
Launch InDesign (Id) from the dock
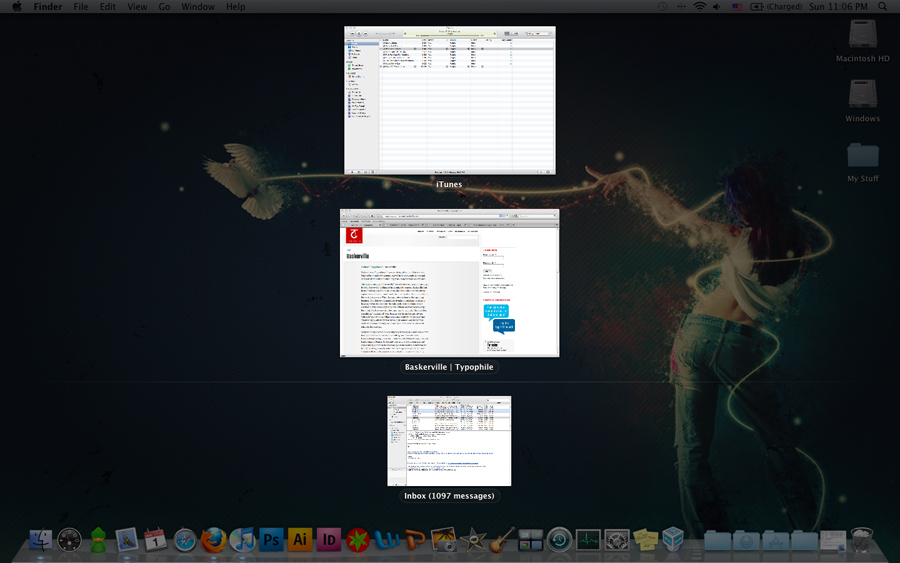[329, 540]
